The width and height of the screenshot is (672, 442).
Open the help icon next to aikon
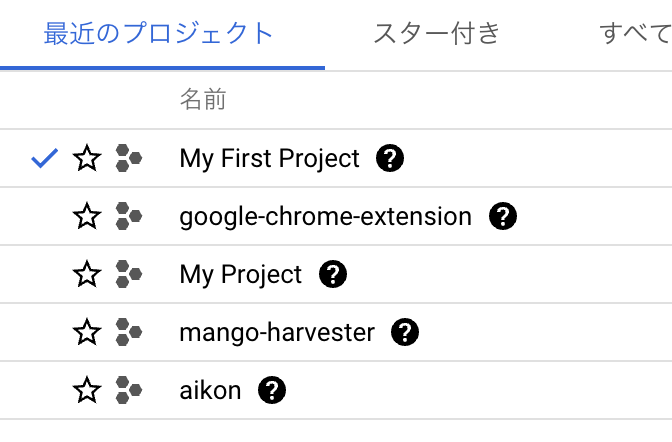click(x=272, y=390)
